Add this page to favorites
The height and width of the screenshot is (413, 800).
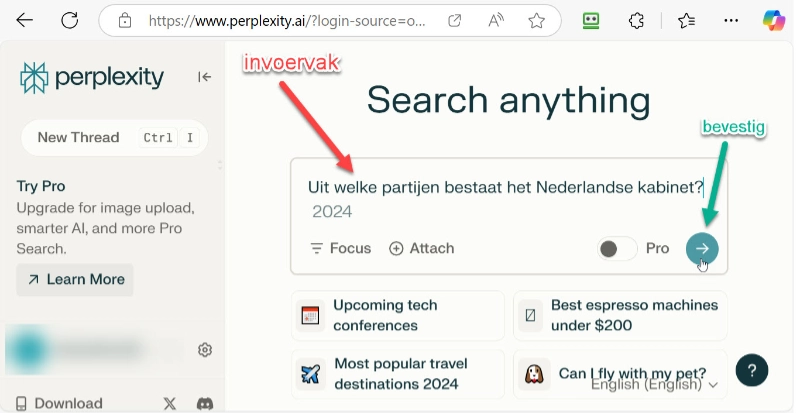(536, 20)
